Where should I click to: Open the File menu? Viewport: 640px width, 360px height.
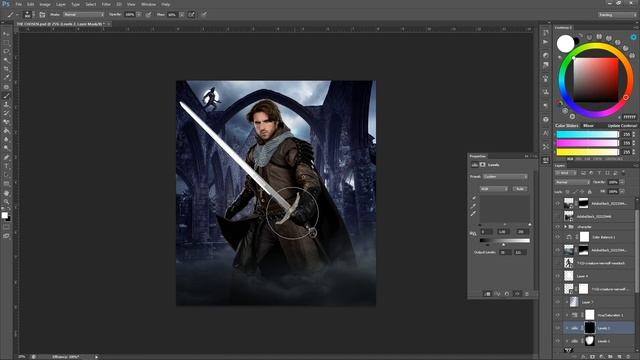[18, 4]
